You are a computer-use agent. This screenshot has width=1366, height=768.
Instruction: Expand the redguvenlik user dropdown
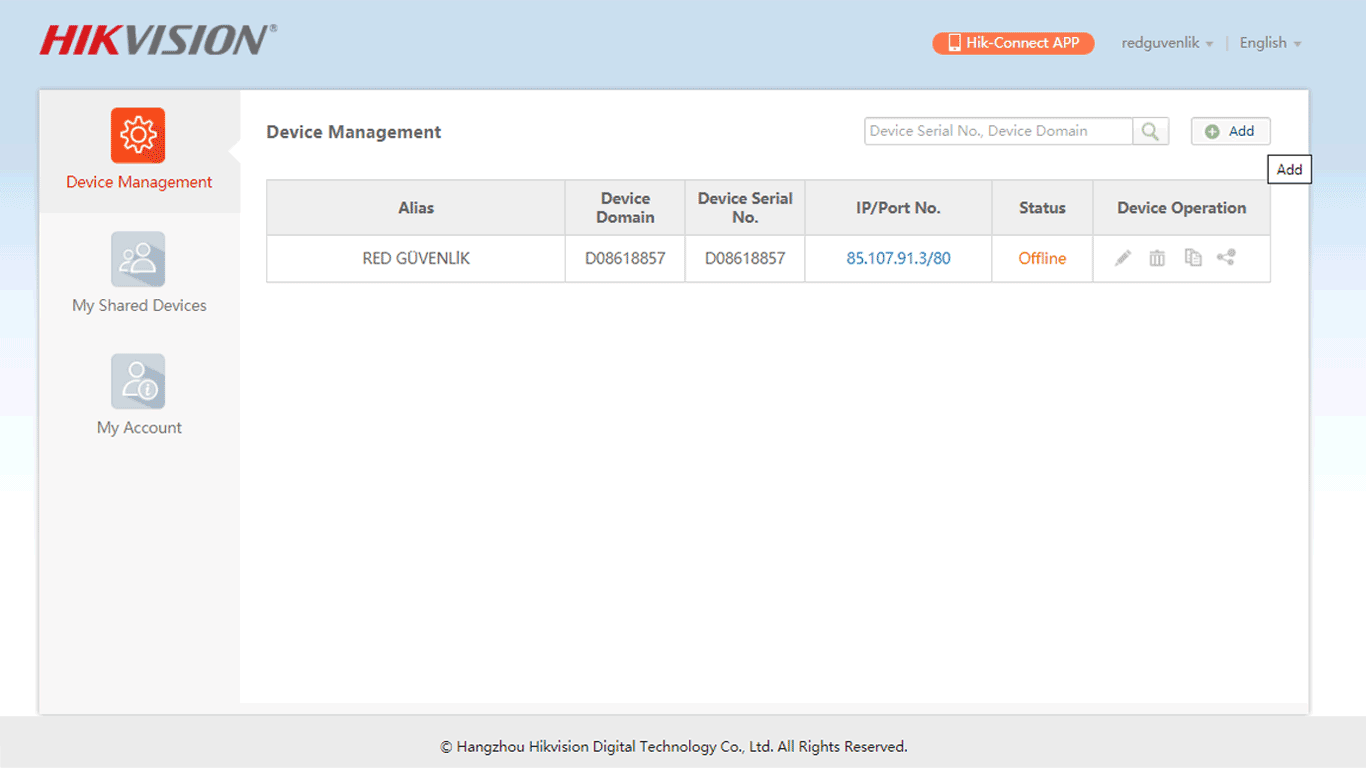point(1167,43)
